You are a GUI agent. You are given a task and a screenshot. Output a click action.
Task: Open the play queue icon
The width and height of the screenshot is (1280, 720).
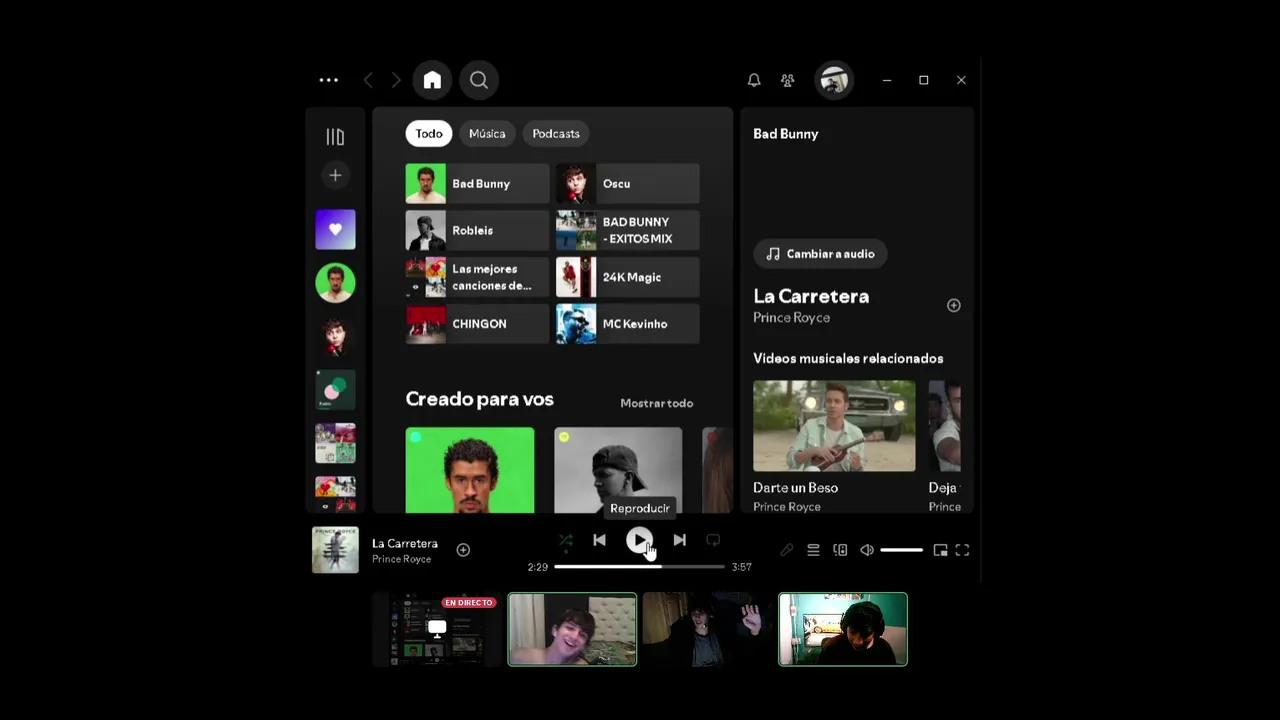[813, 550]
